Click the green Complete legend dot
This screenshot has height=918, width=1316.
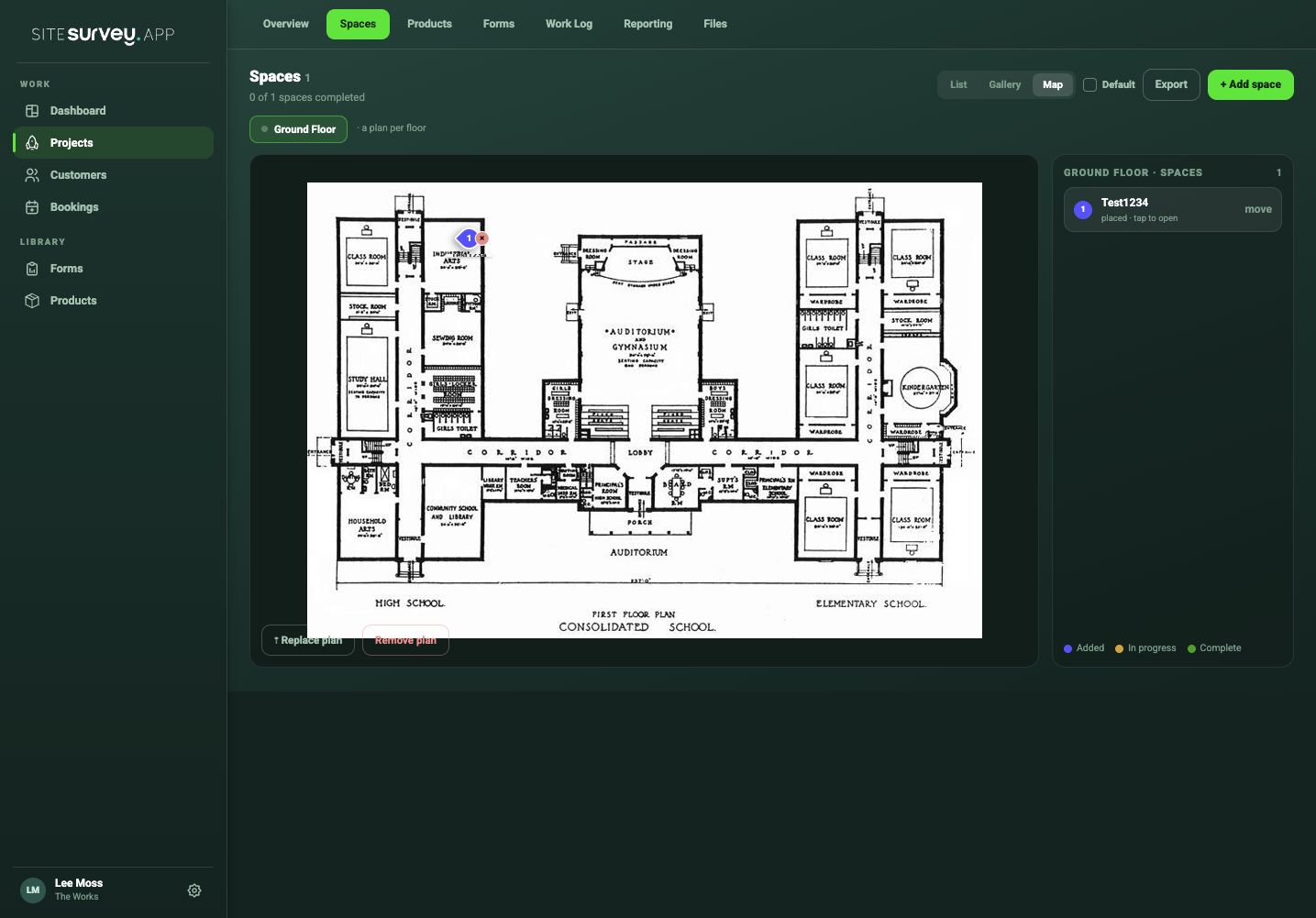click(1191, 648)
